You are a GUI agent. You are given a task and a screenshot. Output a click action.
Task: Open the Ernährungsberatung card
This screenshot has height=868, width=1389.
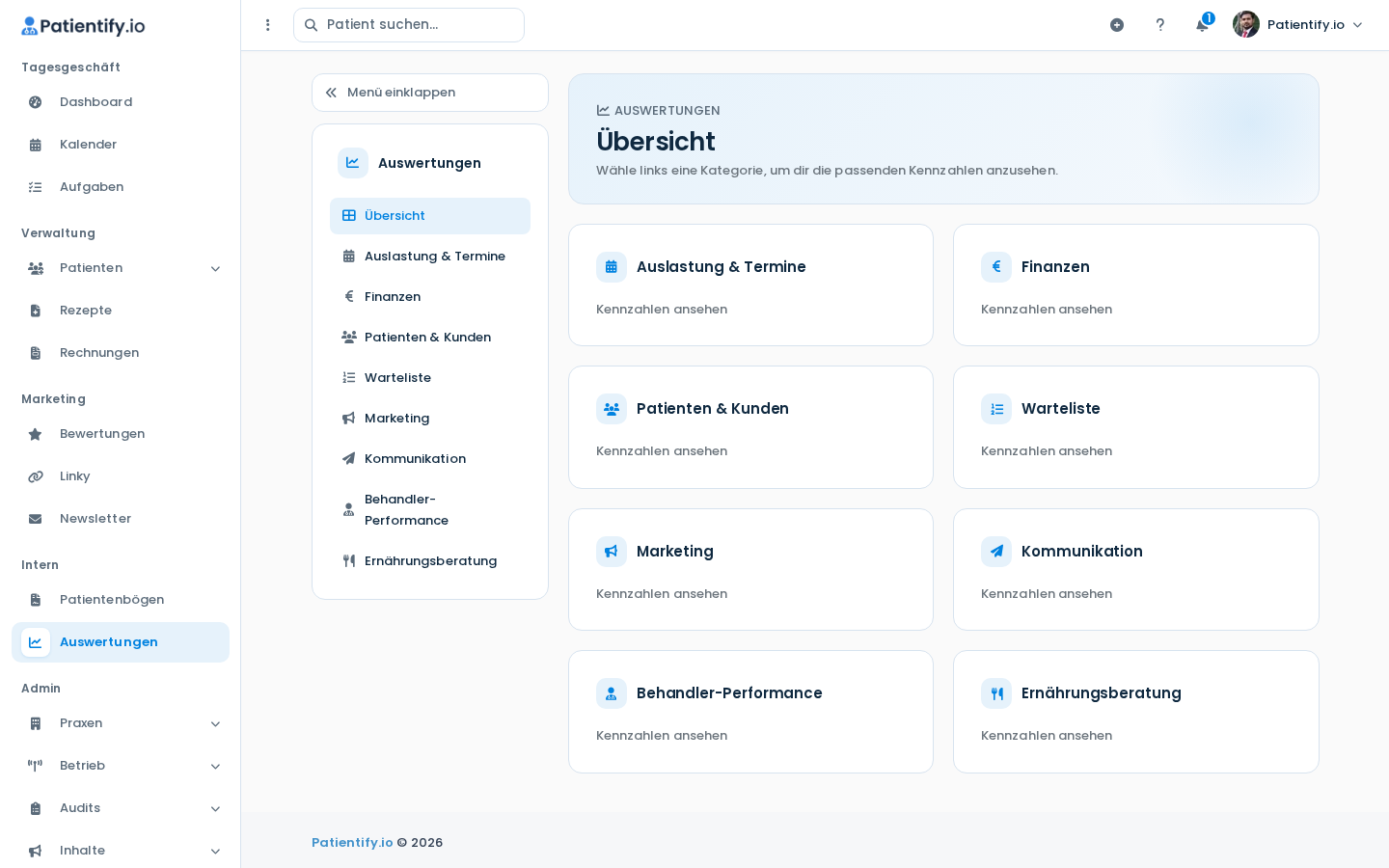click(1136, 712)
